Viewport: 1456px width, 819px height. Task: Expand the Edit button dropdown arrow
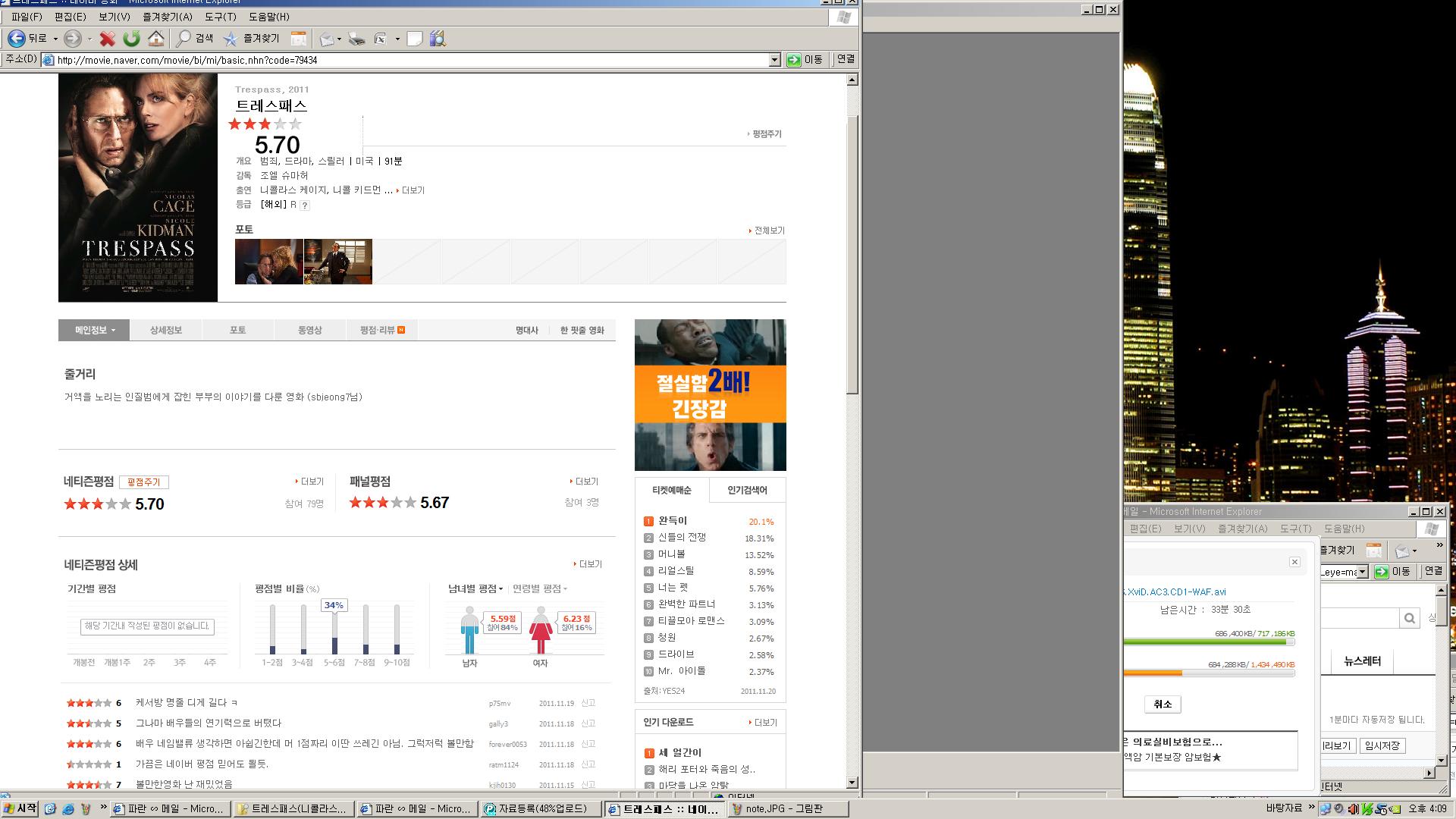pos(397,39)
